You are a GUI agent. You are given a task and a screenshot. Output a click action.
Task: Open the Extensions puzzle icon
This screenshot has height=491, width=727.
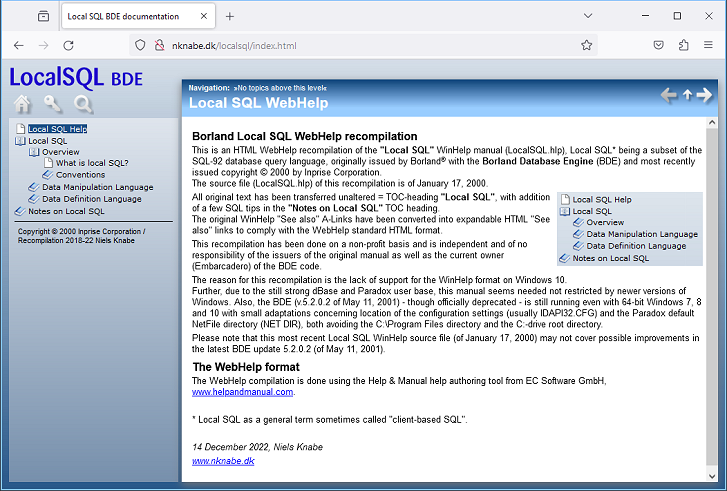tap(683, 45)
